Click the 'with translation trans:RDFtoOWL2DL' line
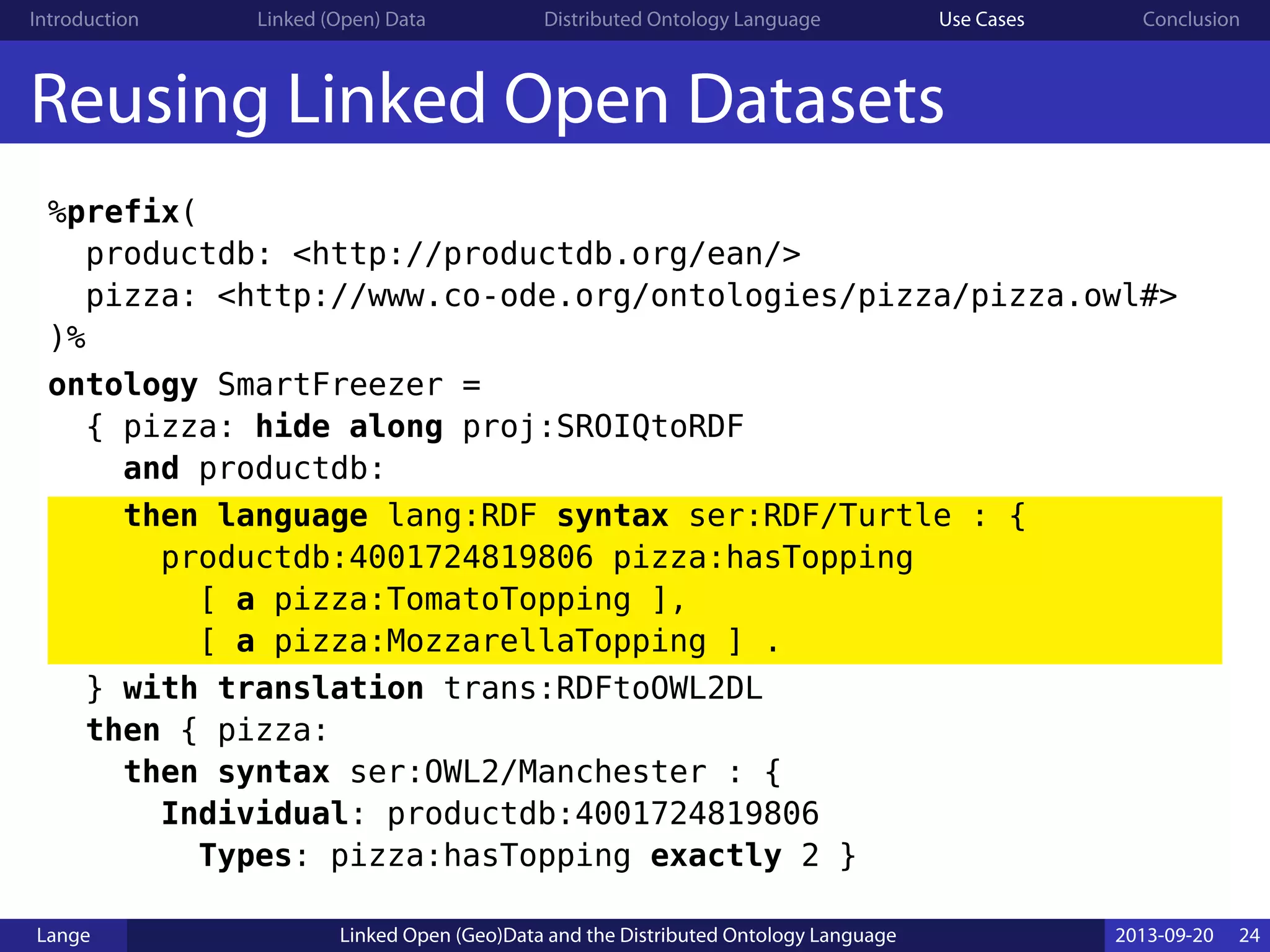1270x952 pixels. coord(425,689)
